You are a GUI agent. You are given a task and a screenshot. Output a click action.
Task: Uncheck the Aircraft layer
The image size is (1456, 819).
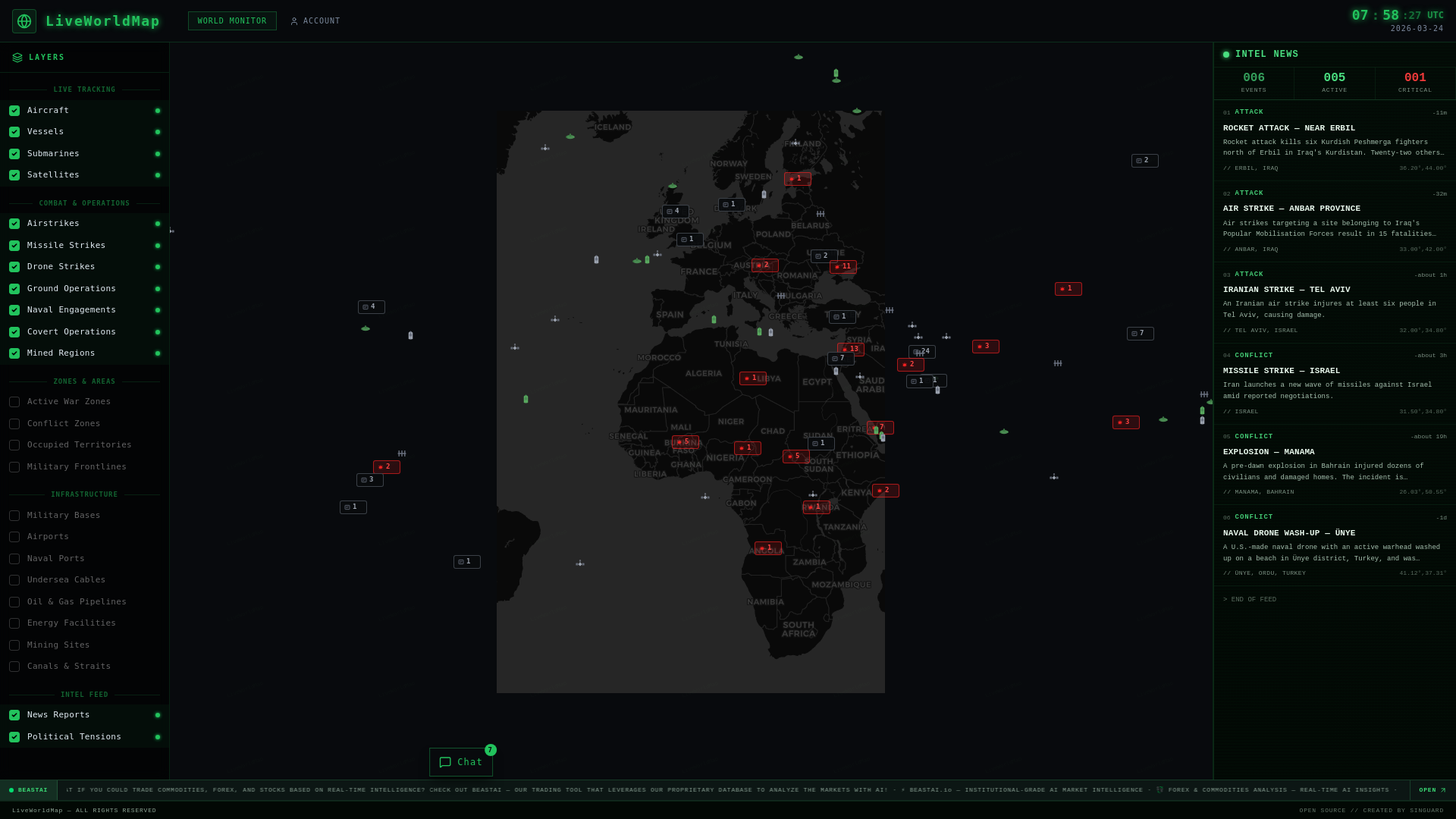pyautogui.click(x=14, y=111)
